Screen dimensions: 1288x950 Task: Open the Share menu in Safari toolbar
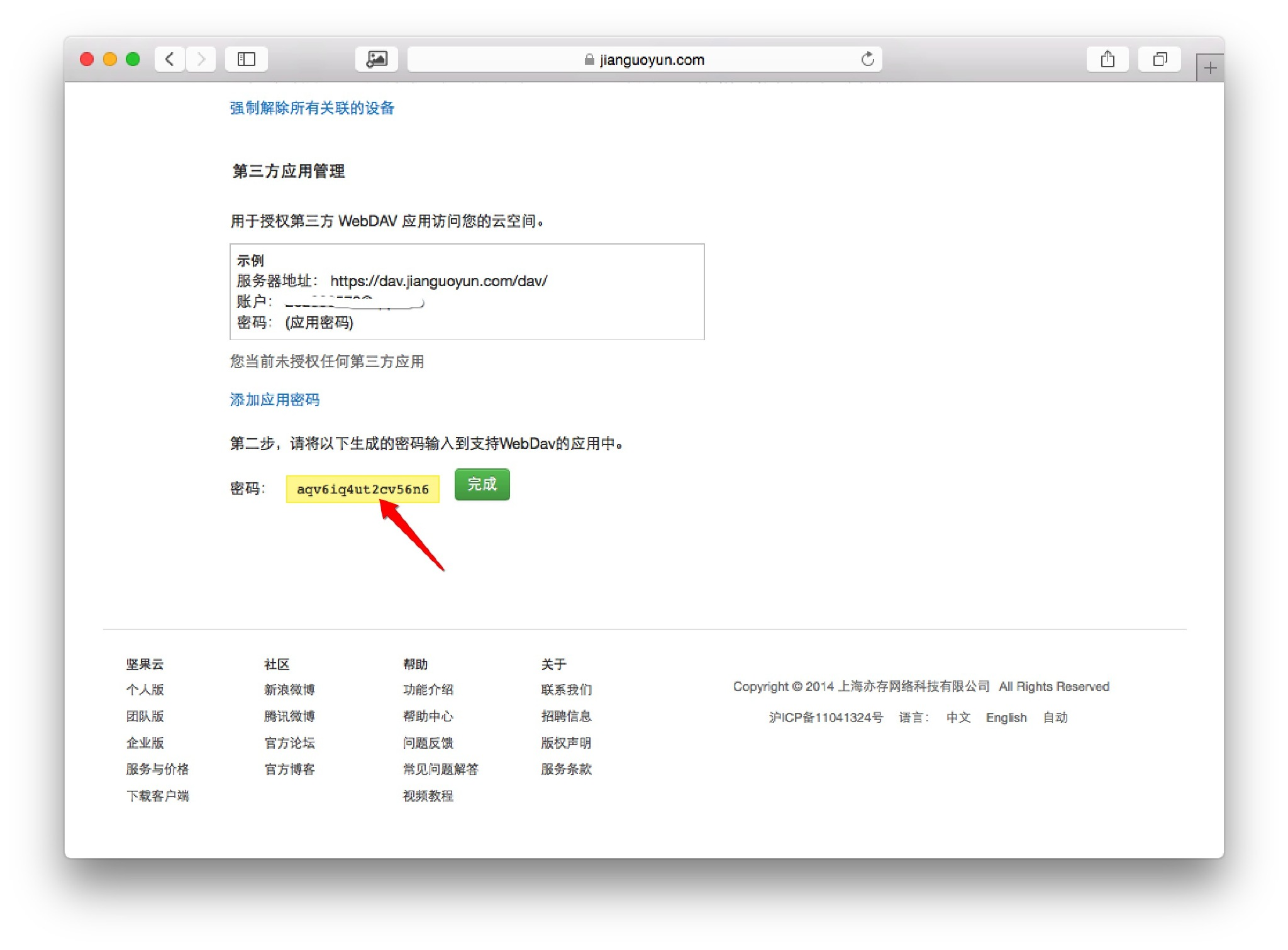[1108, 58]
